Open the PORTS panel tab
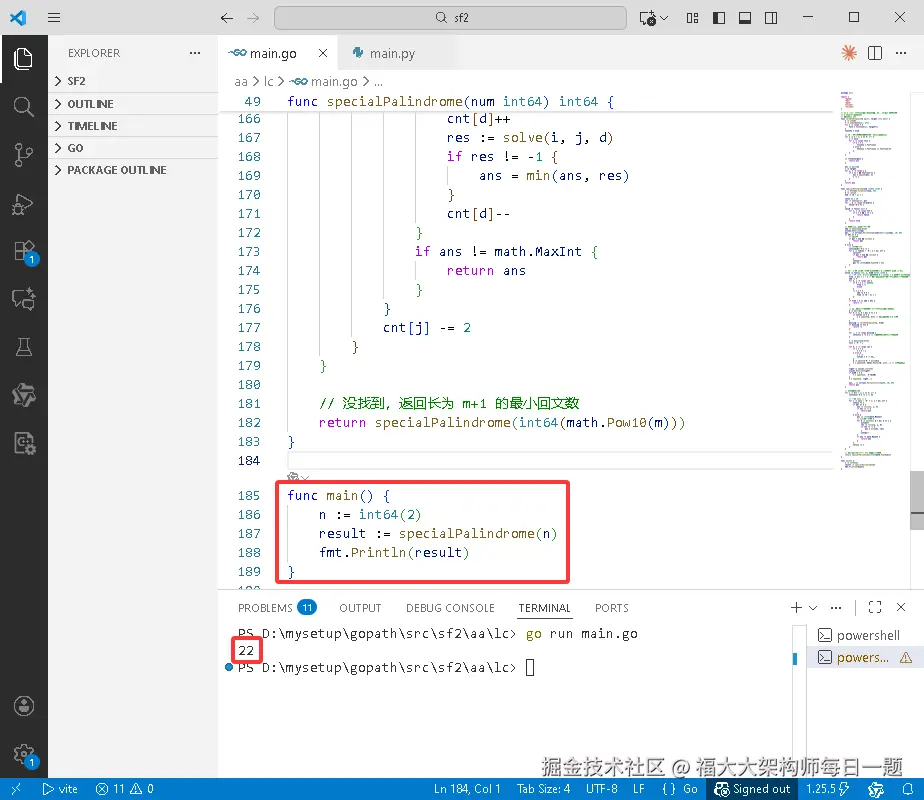The width and height of the screenshot is (924, 800). 612,607
